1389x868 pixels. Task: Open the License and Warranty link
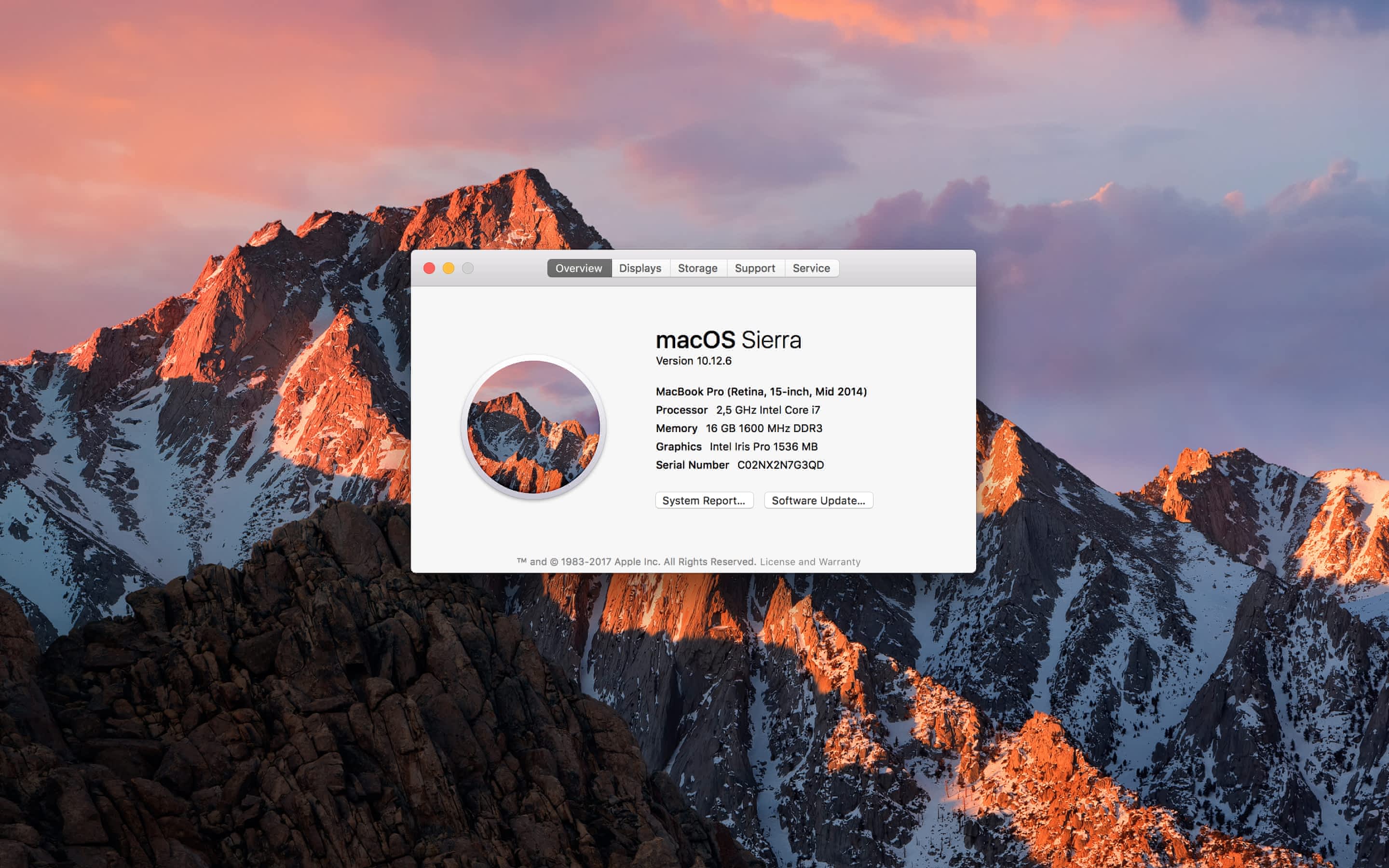[x=810, y=561]
